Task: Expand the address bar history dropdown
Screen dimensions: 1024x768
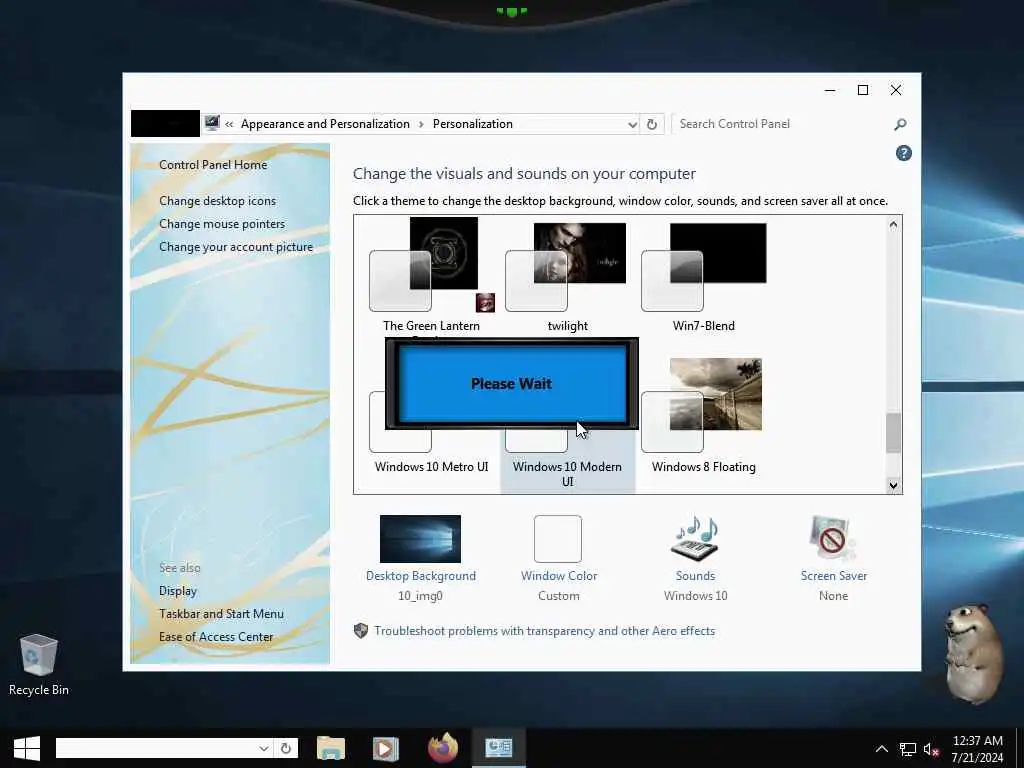Action: click(x=632, y=124)
